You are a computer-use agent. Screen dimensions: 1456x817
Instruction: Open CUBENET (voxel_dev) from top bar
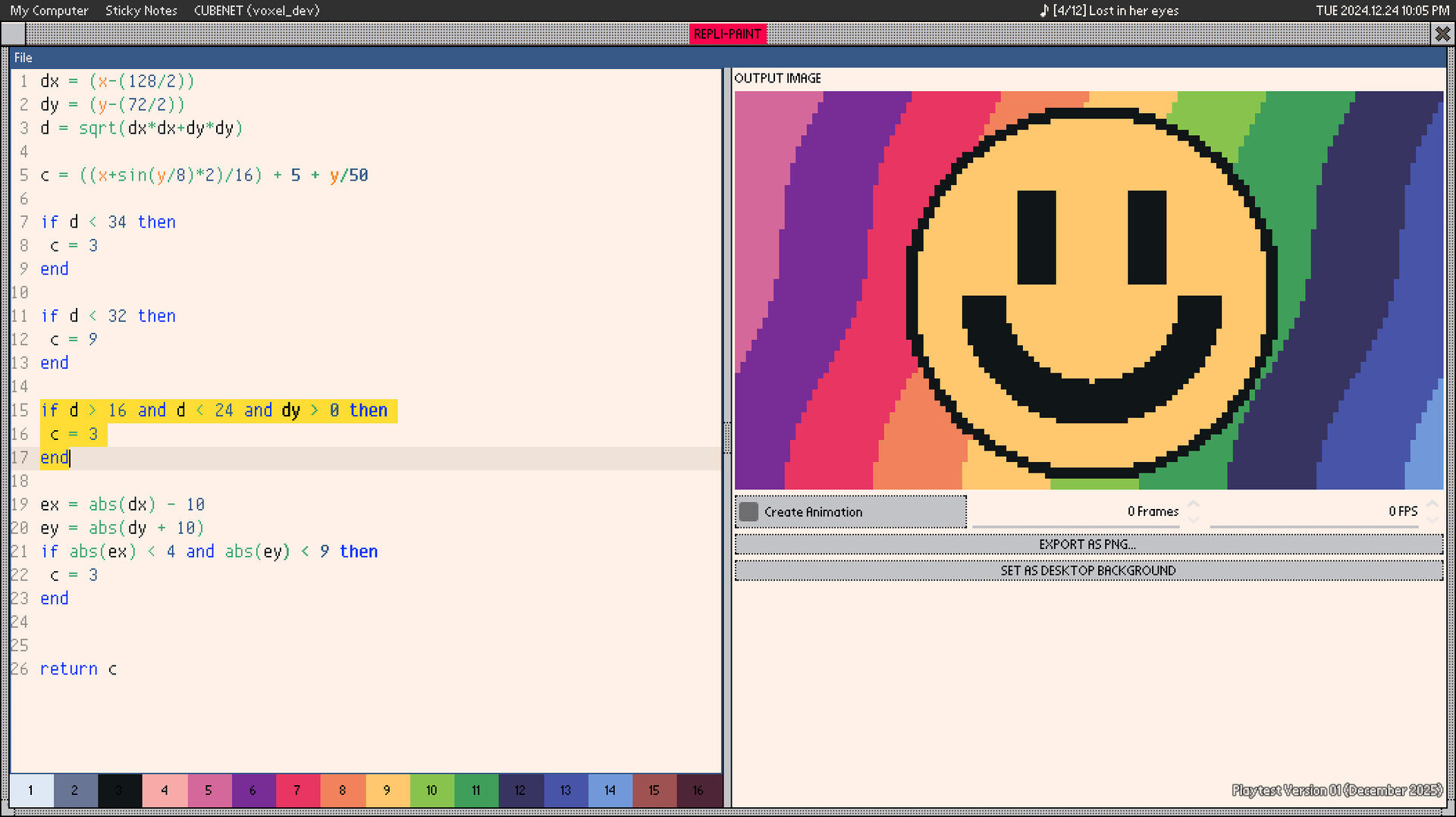(x=256, y=11)
